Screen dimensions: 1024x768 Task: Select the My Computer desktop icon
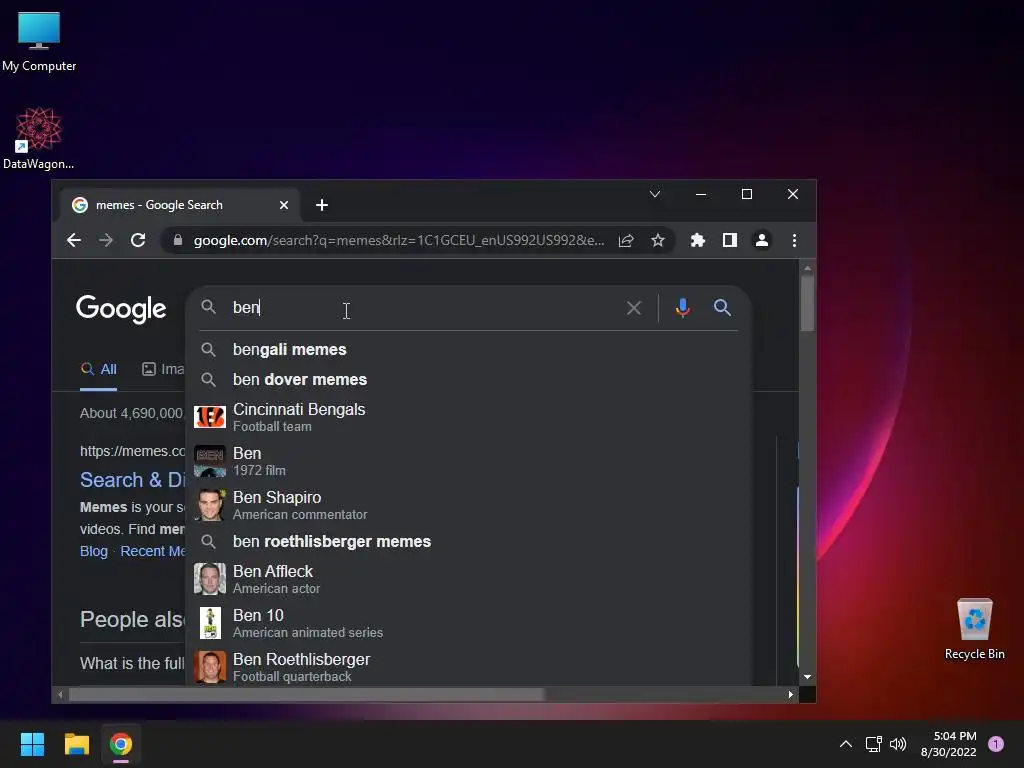[x=39, y=42]
